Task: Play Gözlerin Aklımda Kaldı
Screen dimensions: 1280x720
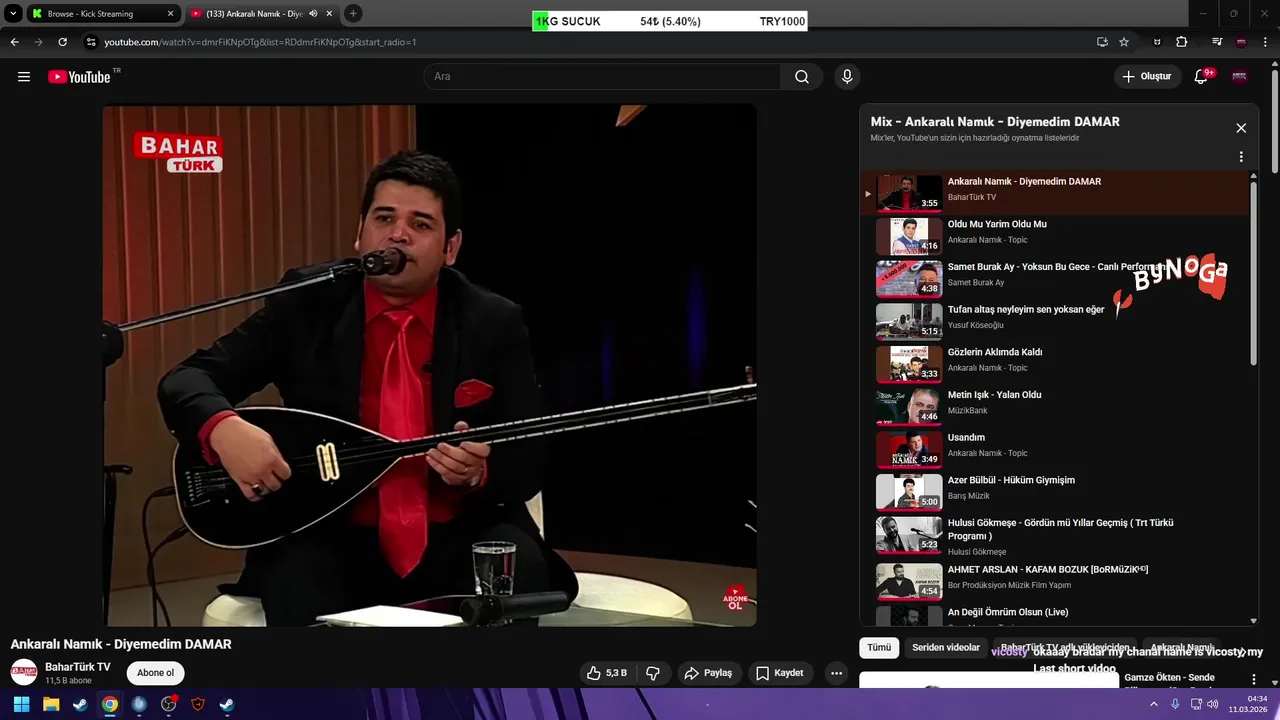Action: click(1055, 364)
